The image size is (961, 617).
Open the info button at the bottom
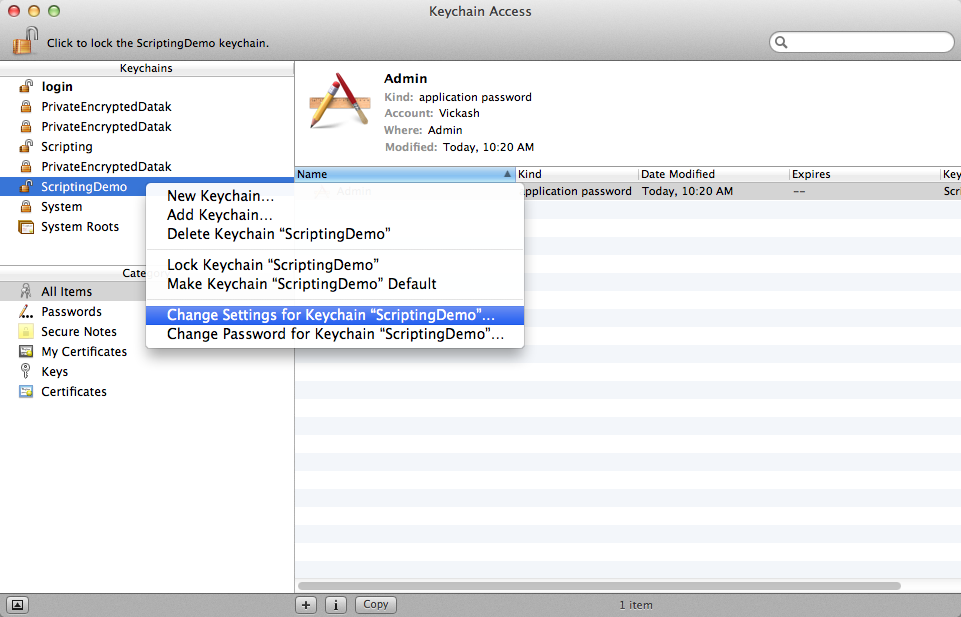tap(335, 605)
